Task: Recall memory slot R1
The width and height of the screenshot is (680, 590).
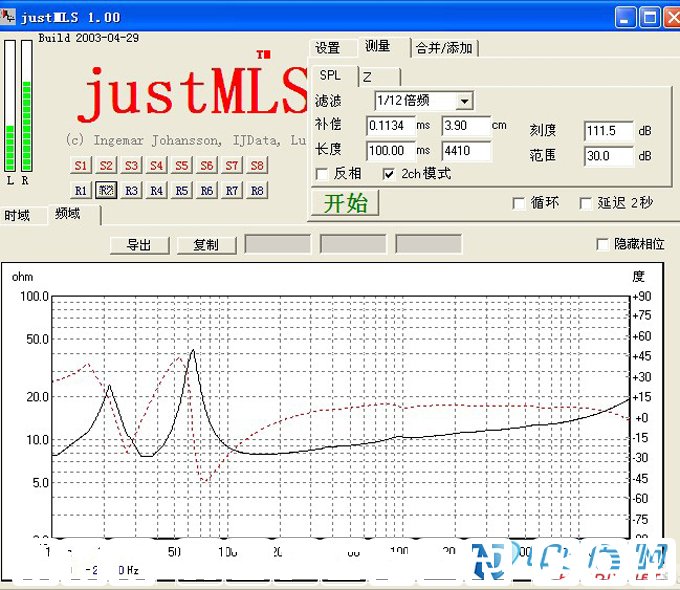Action: pyautogui.click(x=81, y=190)
